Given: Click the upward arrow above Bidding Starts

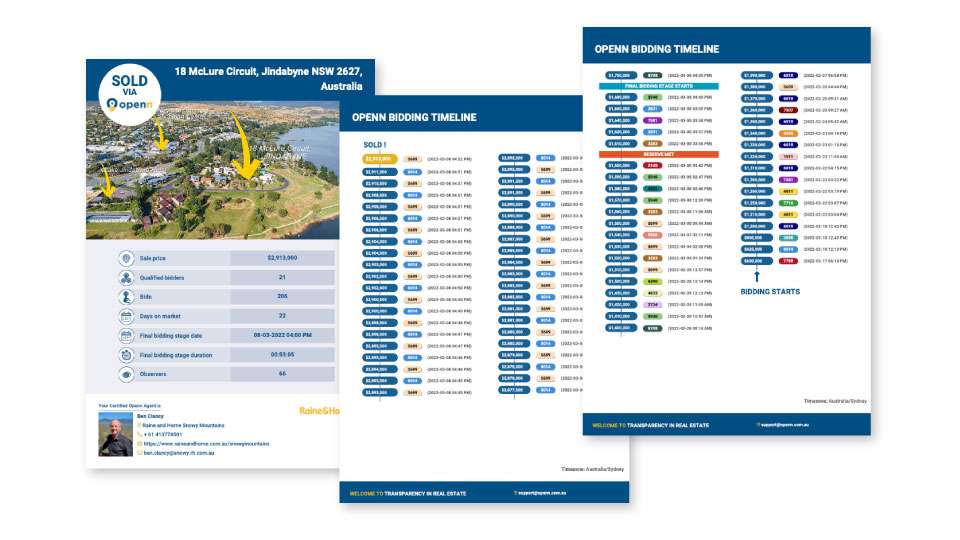Looking at the screenshot, I should click(x=757, y=277).
